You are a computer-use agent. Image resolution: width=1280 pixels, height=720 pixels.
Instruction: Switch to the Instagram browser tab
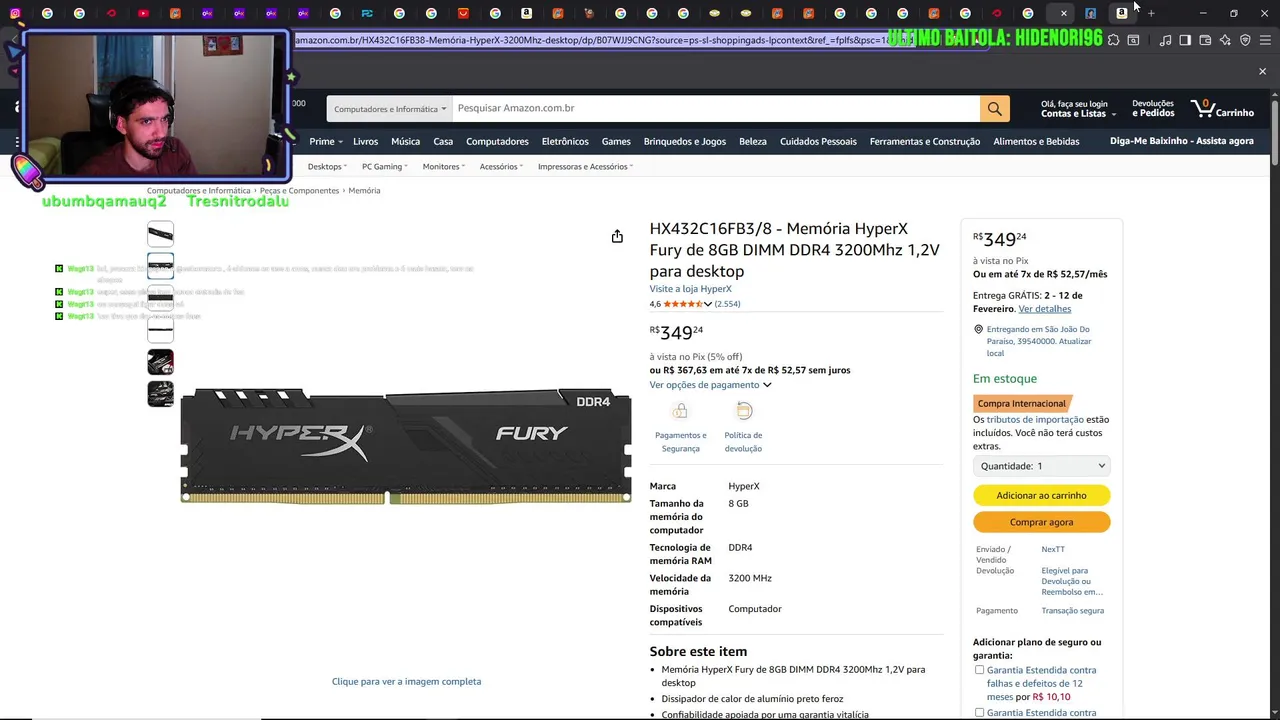(x=15, y=13)
